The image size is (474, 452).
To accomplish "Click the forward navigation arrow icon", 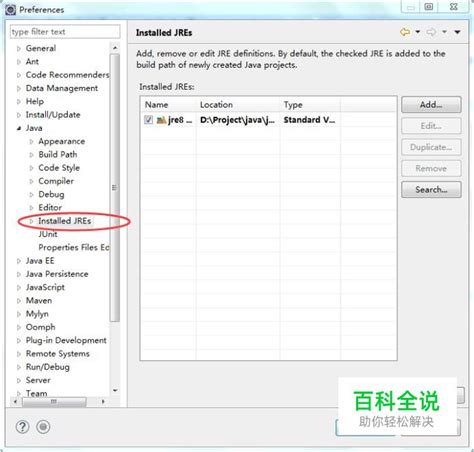I will (431, 32).
